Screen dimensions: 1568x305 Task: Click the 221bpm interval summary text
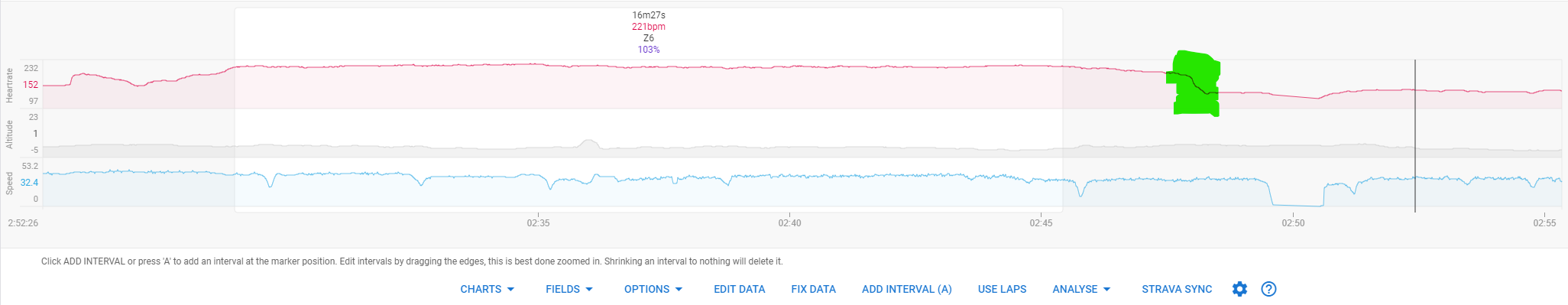[648, 27]
